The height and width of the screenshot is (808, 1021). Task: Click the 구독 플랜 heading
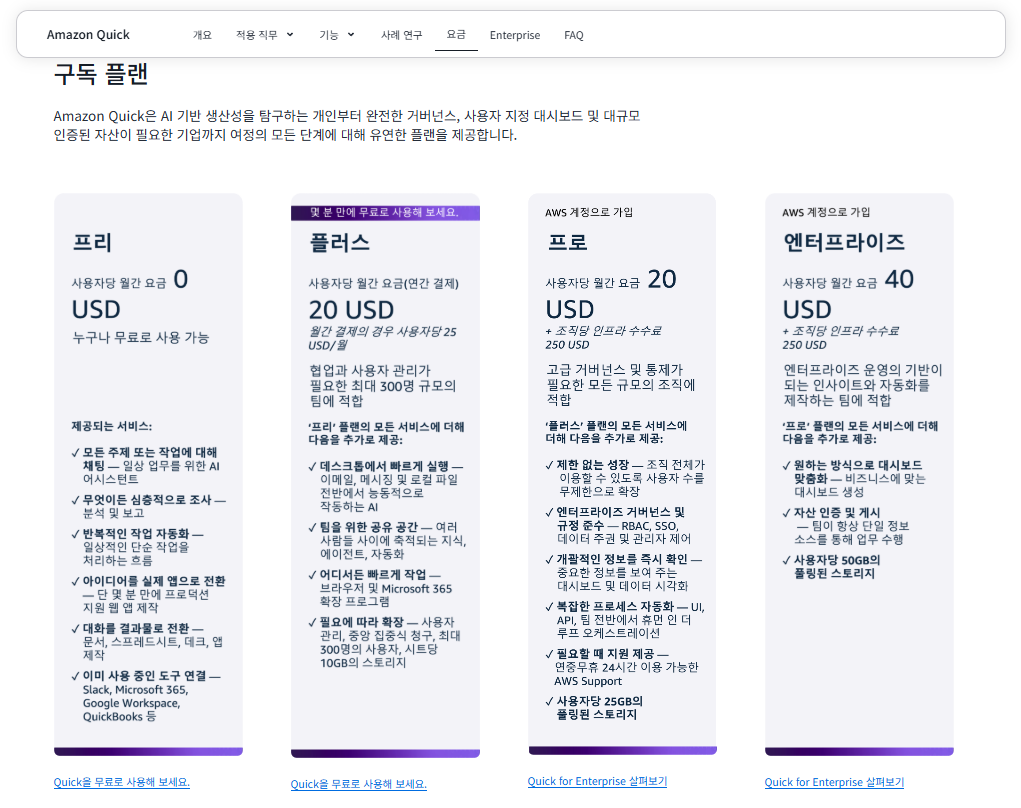coord(101,74)
